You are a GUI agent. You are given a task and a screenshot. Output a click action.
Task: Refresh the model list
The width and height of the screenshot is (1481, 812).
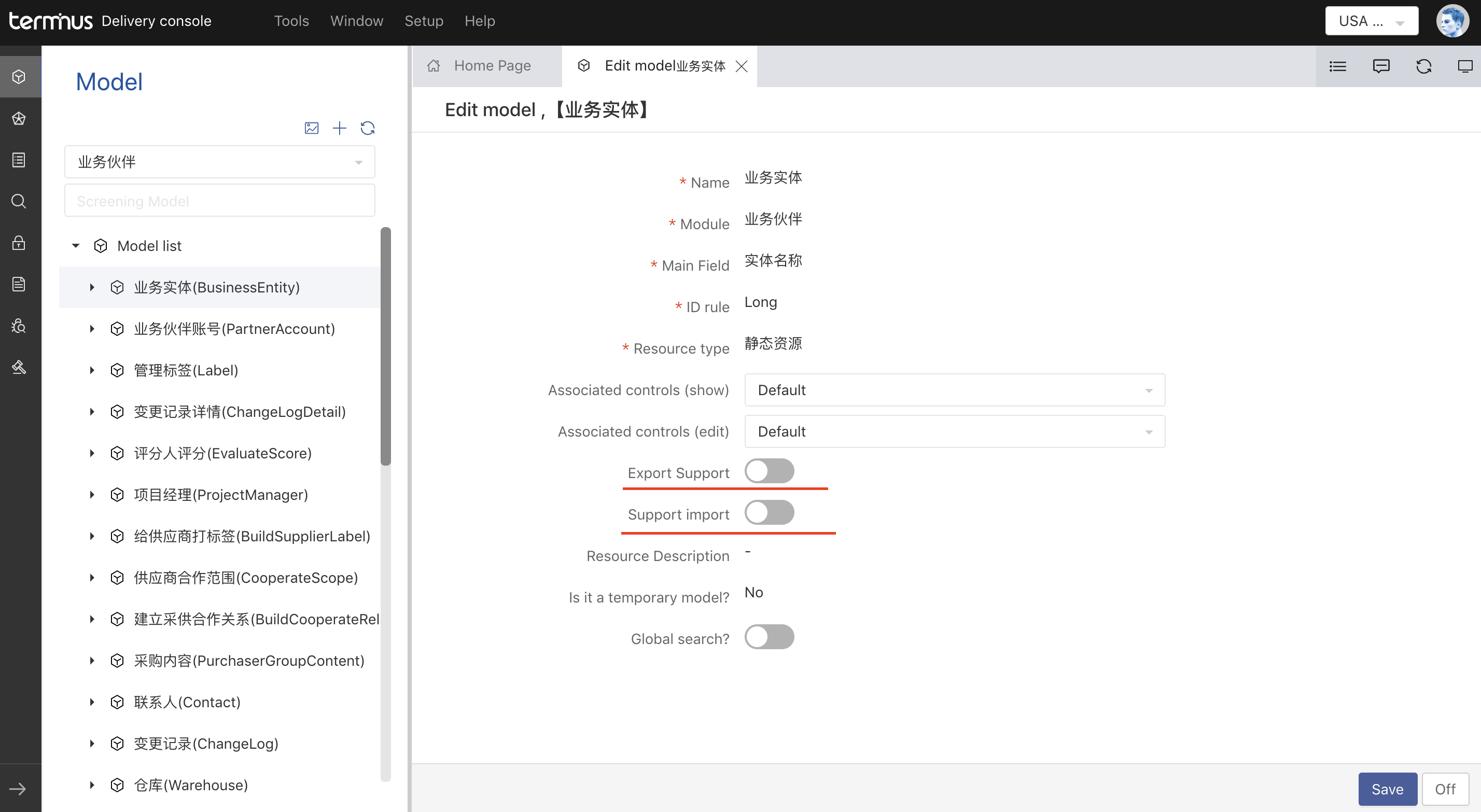point(368,128)
